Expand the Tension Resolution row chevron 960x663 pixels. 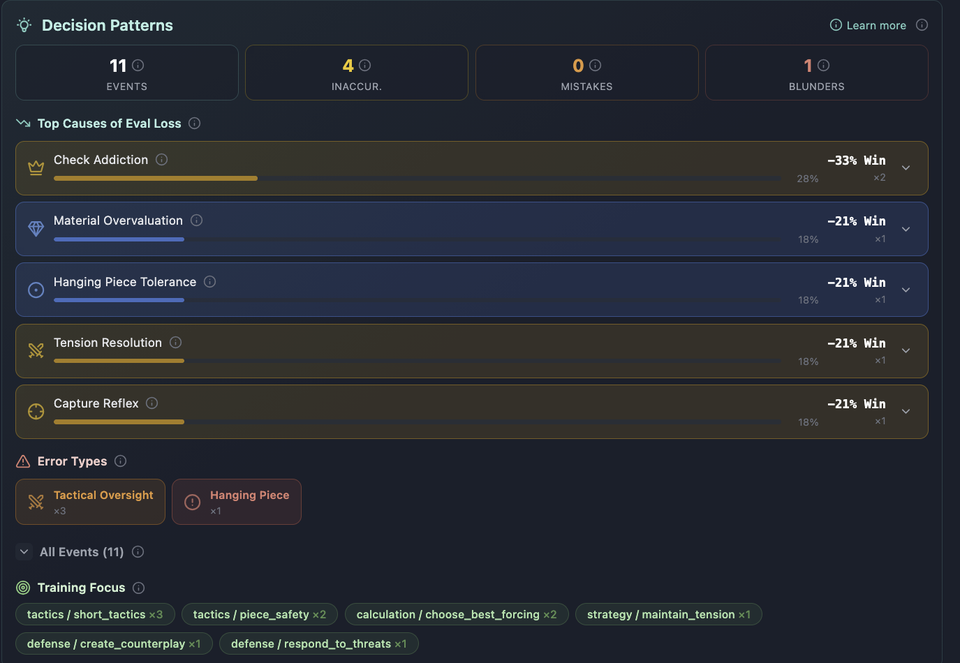point(906,351)
